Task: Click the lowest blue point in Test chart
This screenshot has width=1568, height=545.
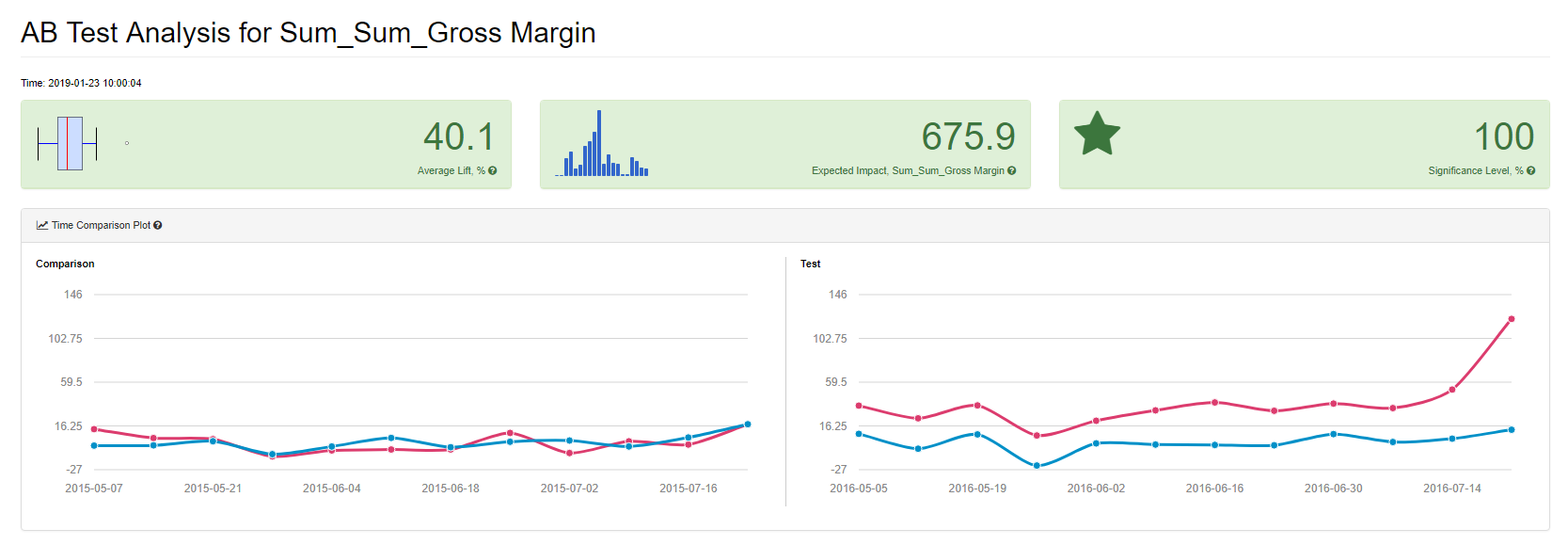Action: [1037, 466]
